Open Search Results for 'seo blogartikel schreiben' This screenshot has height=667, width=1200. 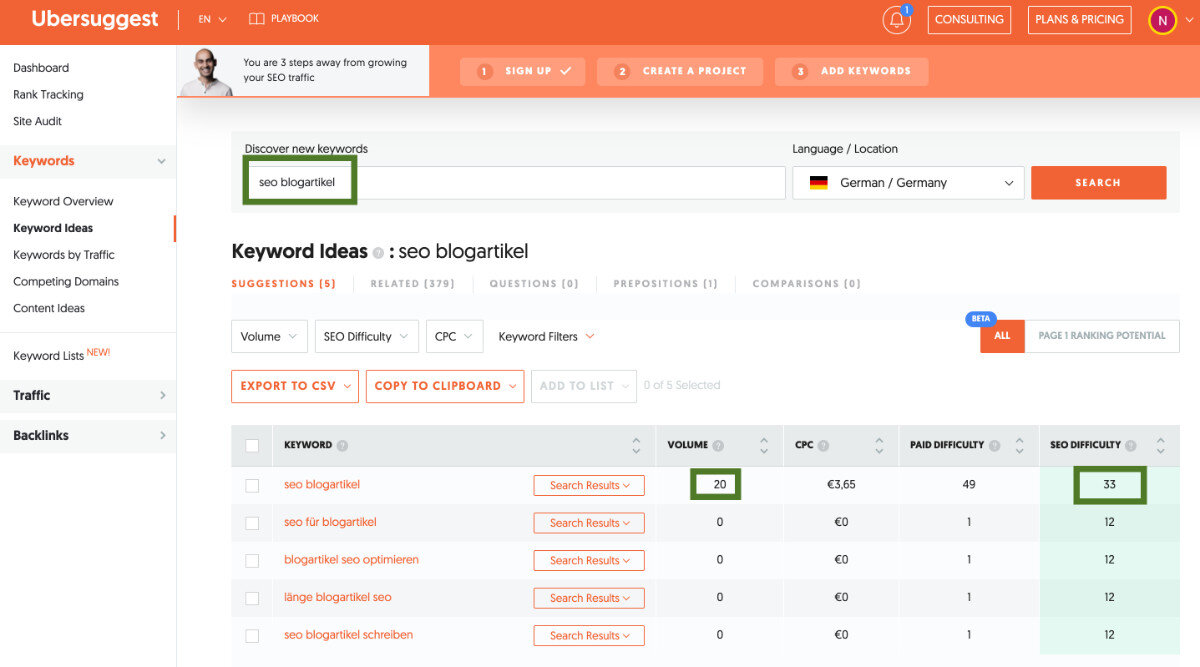589,635
